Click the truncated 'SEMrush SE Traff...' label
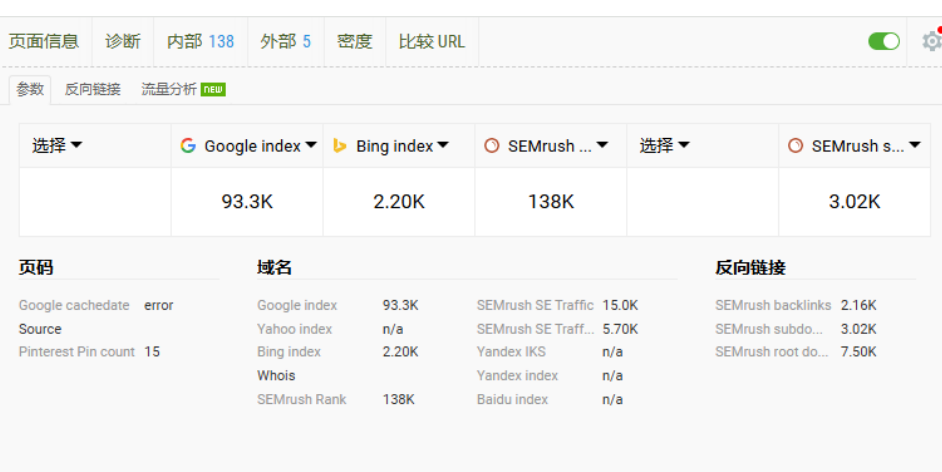The height and width of the screenshot is (472, 942). click(535, 329)
